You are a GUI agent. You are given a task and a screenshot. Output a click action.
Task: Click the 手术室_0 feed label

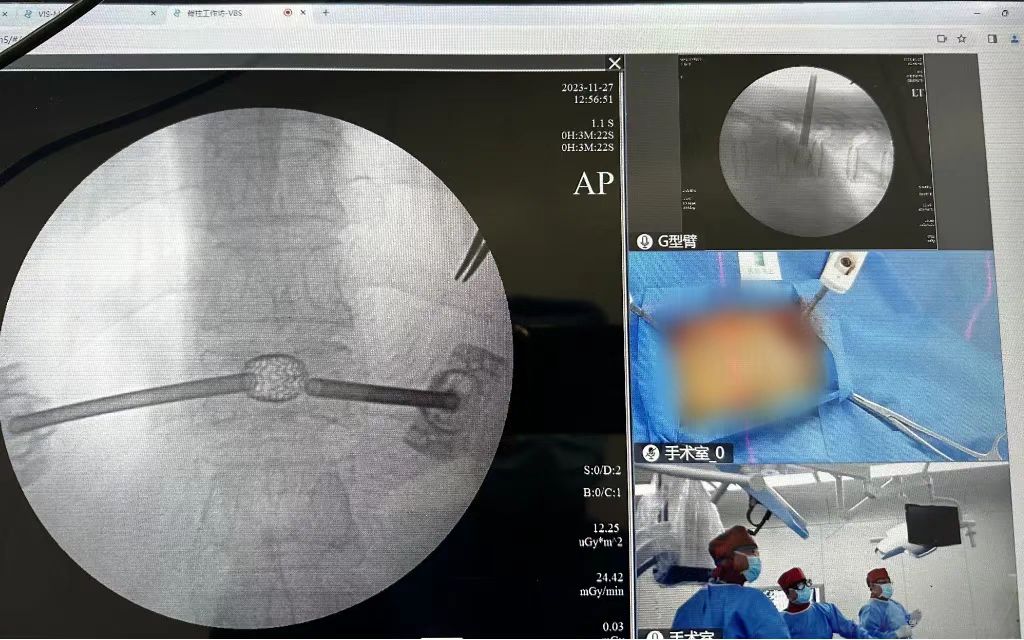tap(694, 453)
